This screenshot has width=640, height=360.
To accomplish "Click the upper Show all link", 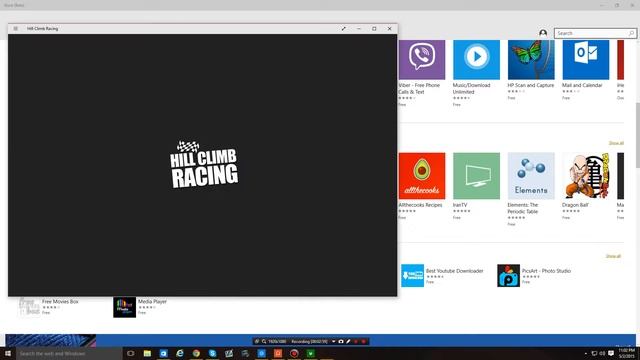I will click(616, 143).
